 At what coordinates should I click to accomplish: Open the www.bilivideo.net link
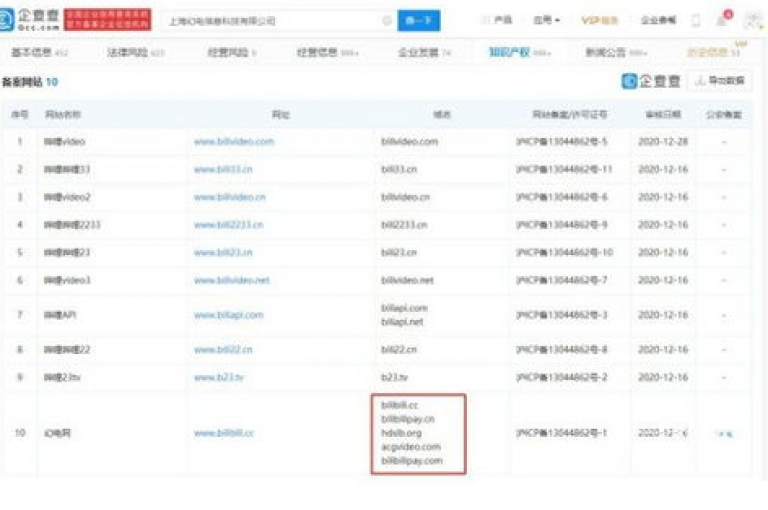pos(232,280)
